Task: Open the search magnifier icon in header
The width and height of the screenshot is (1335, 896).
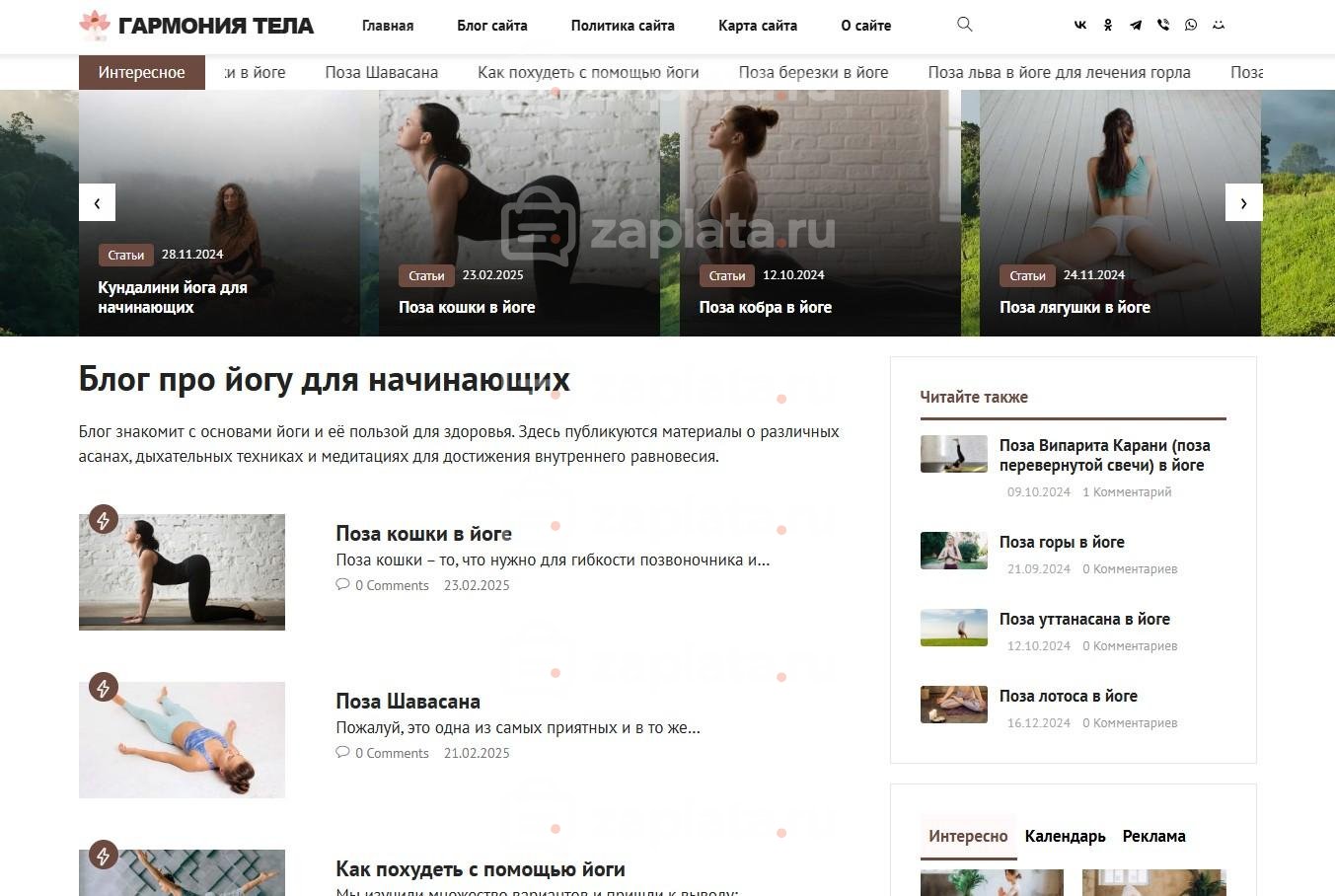Action: pyautogui.click(x=965, y=25)
